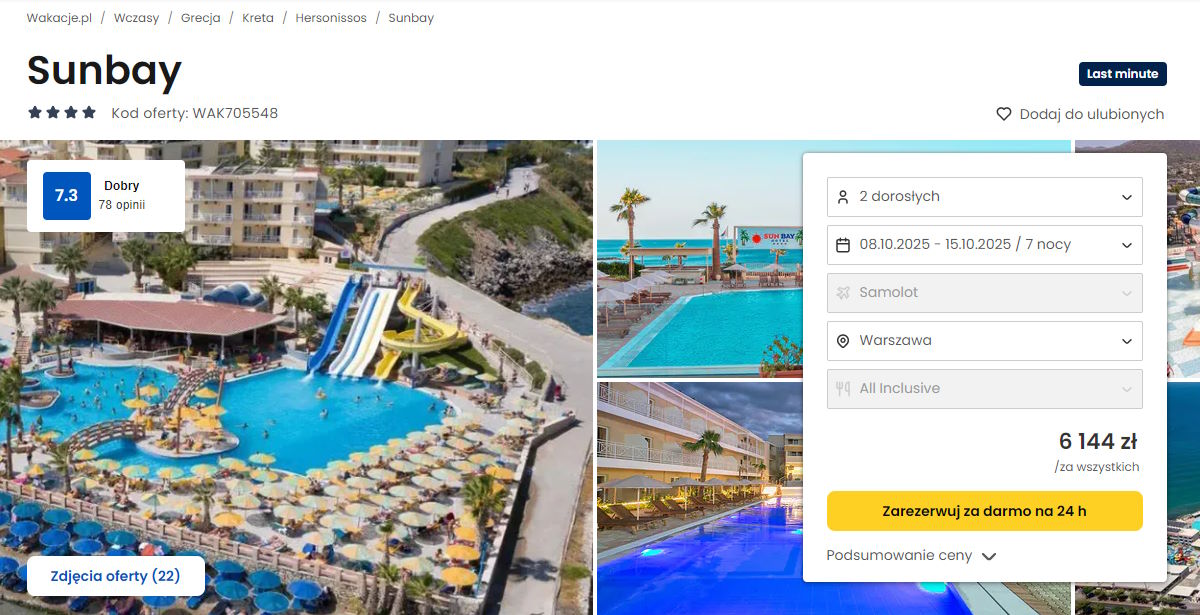Click the heart favorites icon
Viewport: 1200px width, 615px height.
1004,114
